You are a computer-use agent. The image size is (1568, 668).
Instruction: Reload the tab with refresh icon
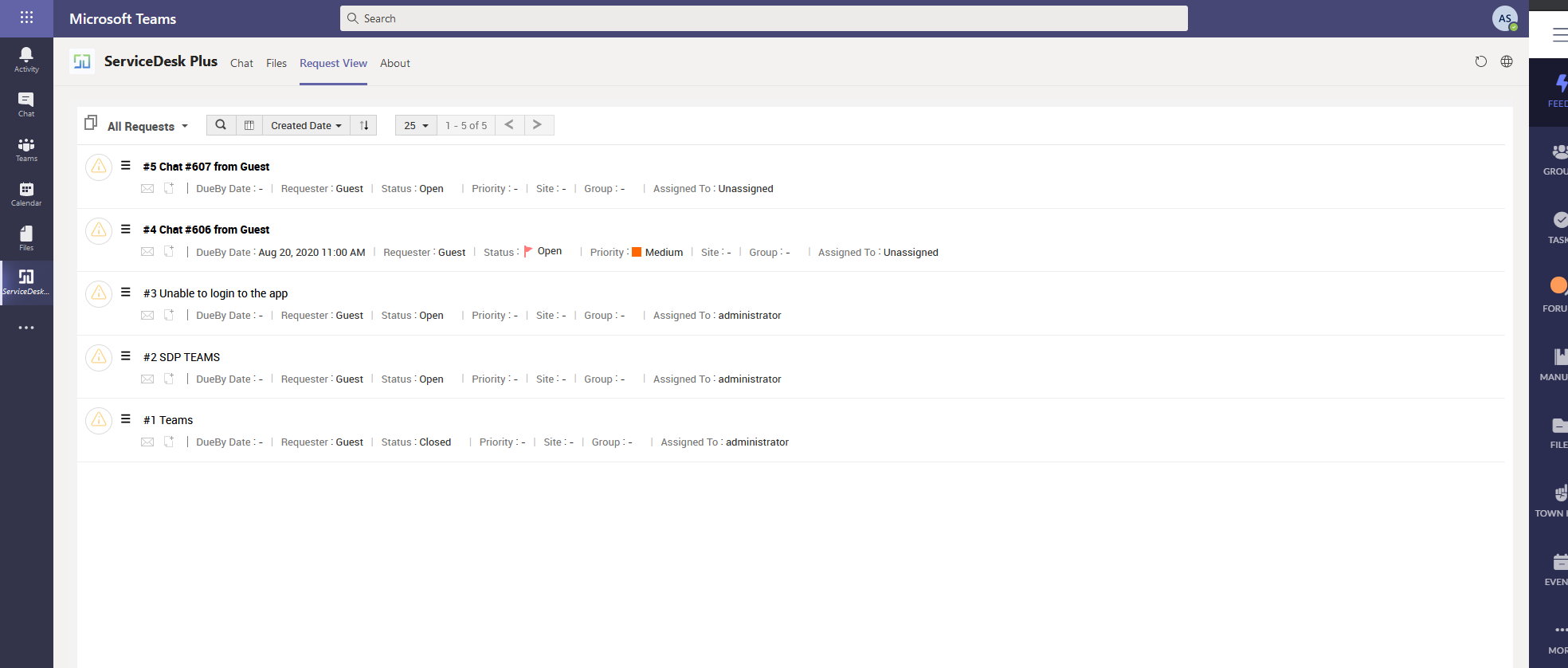[x=1480, y=61]
